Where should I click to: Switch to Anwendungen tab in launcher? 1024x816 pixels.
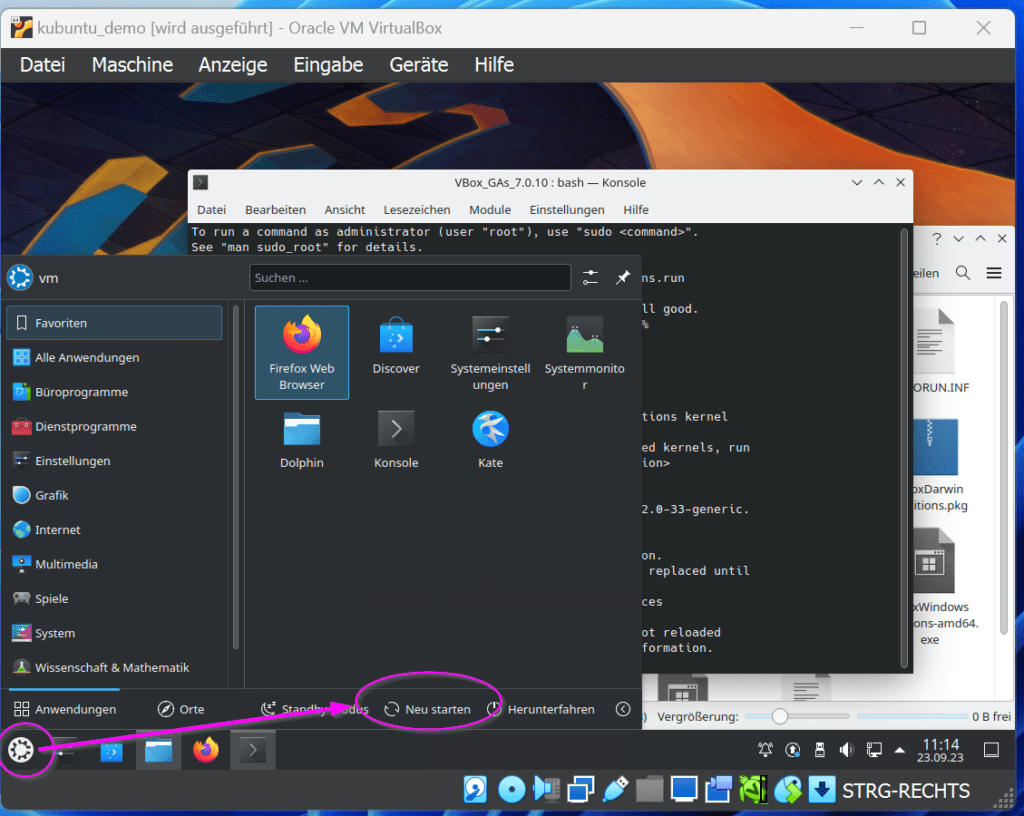point(65,709)
